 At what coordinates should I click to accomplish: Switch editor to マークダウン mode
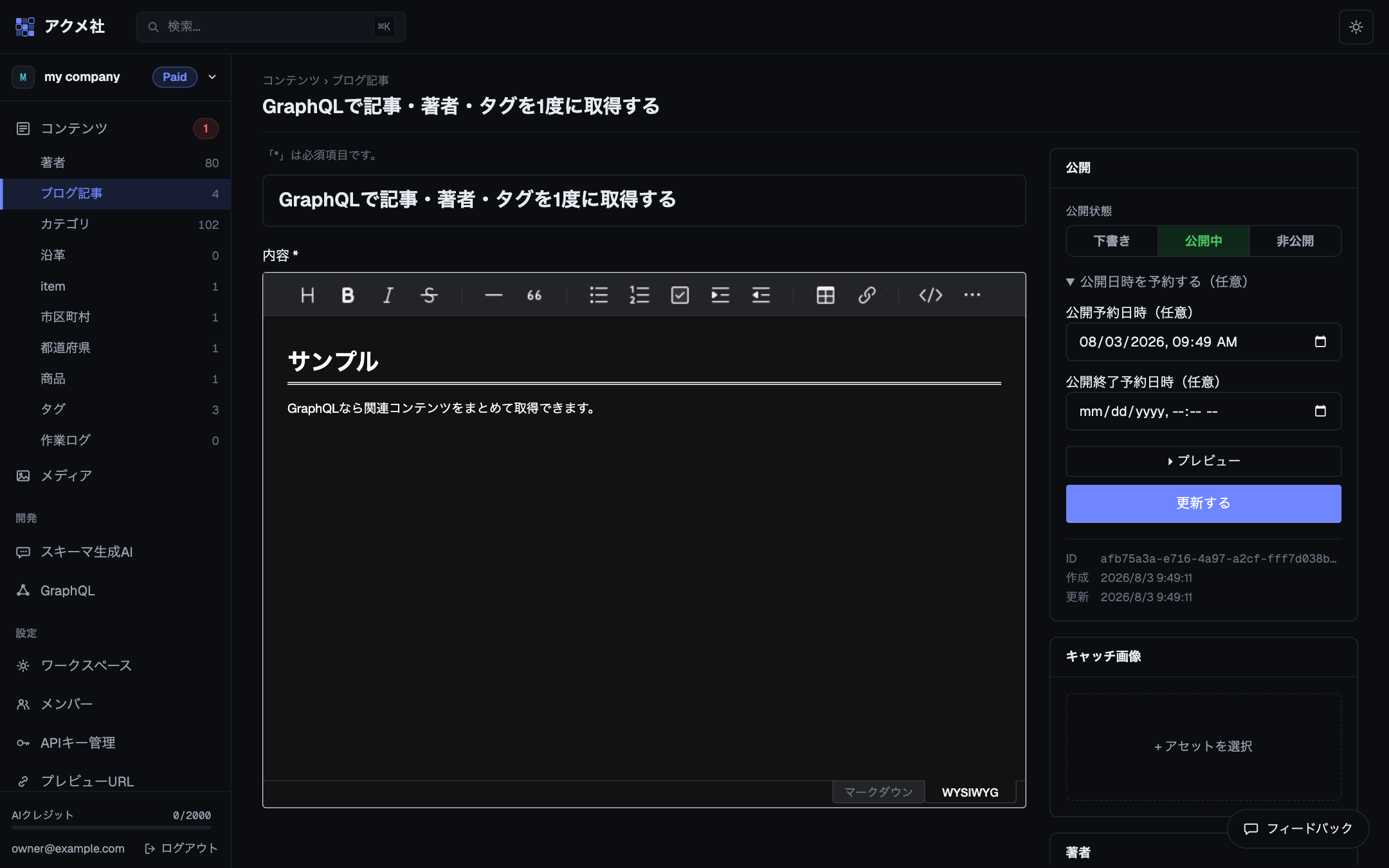pos(878,792)
